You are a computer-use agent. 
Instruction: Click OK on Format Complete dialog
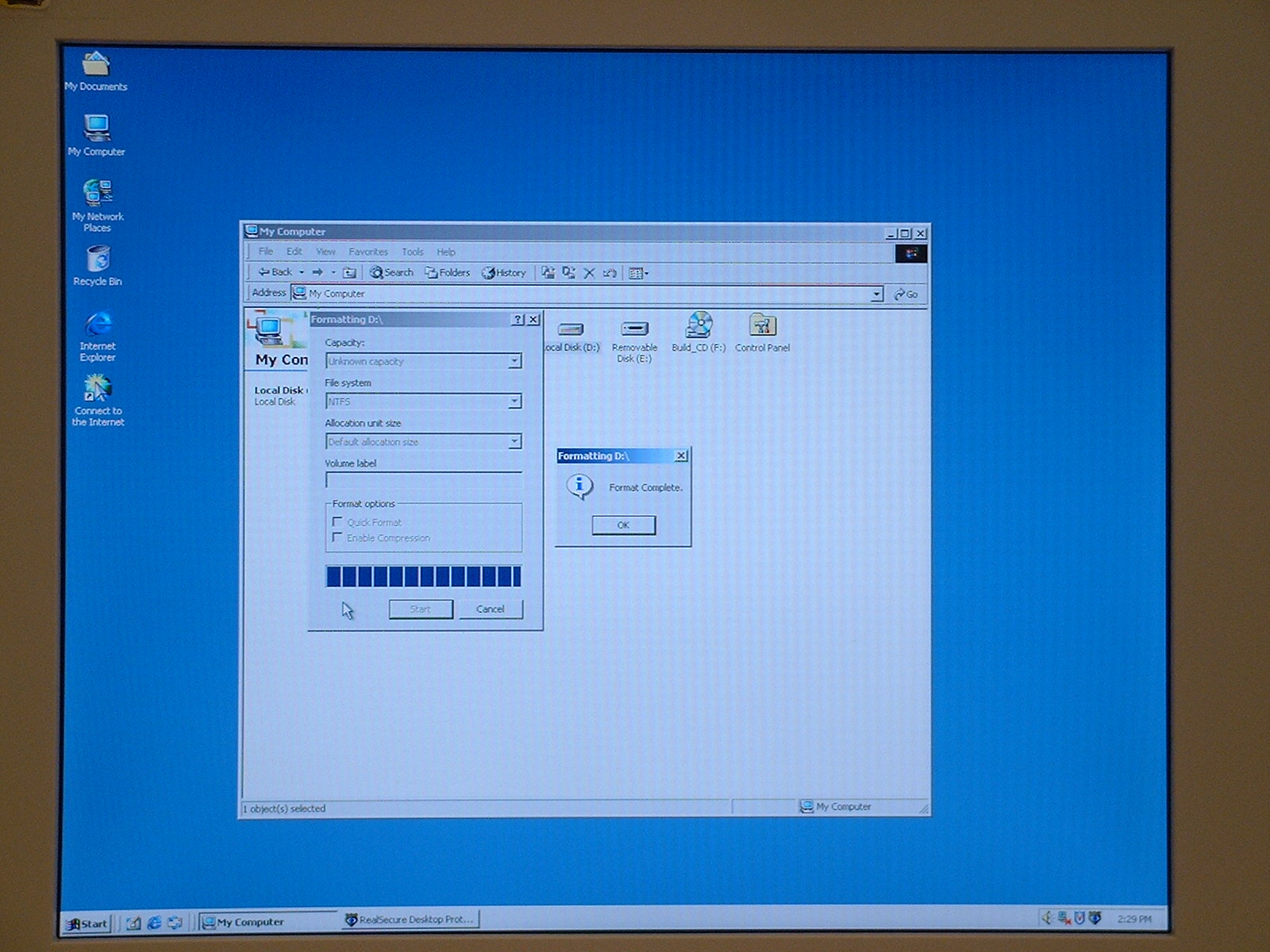[623, 525]
